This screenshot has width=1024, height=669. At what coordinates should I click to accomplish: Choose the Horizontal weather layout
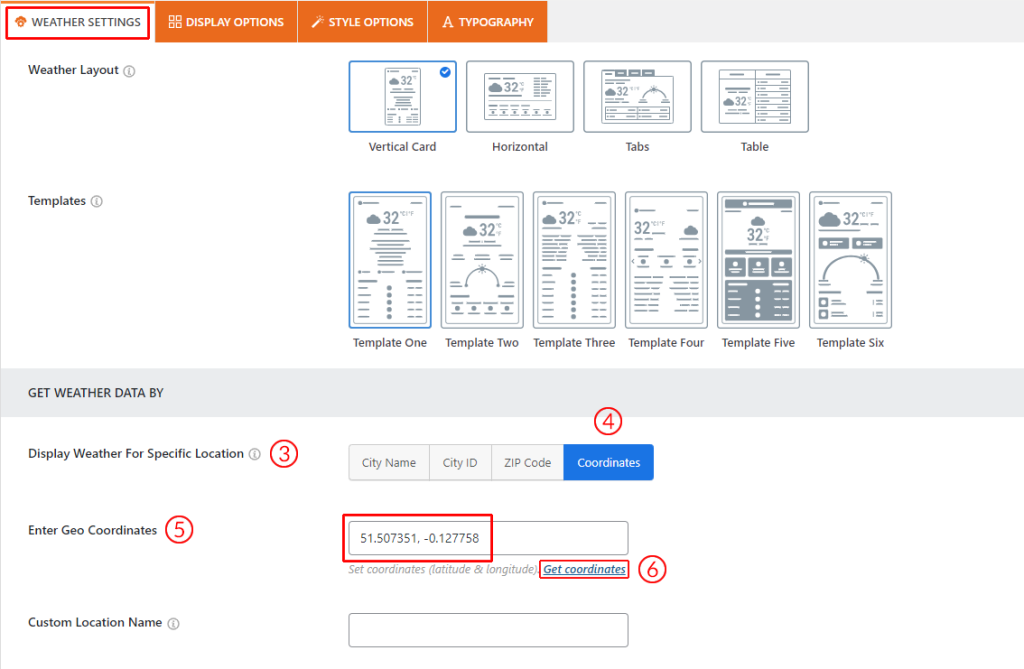520,97
